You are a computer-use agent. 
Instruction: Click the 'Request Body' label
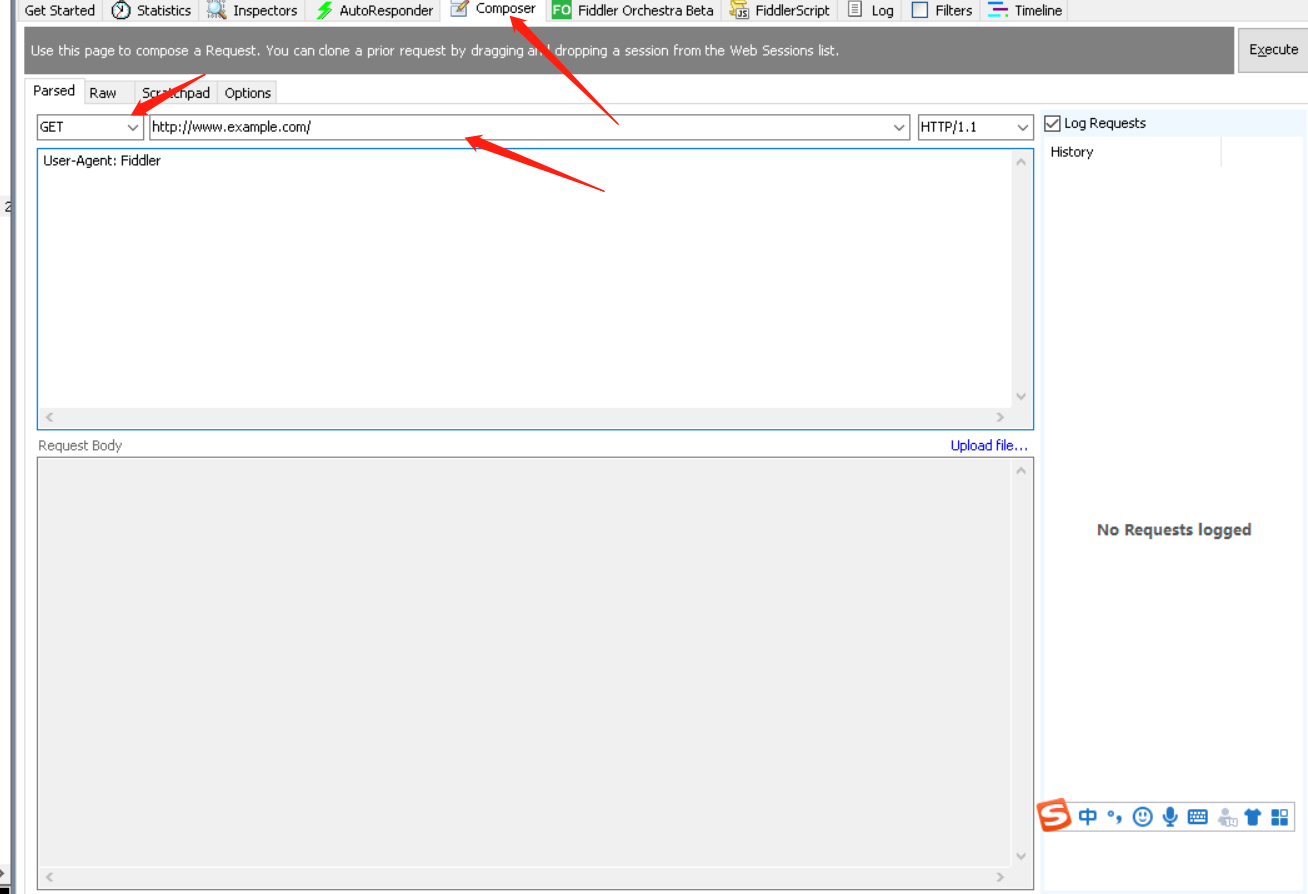click(x=80, y=446)
